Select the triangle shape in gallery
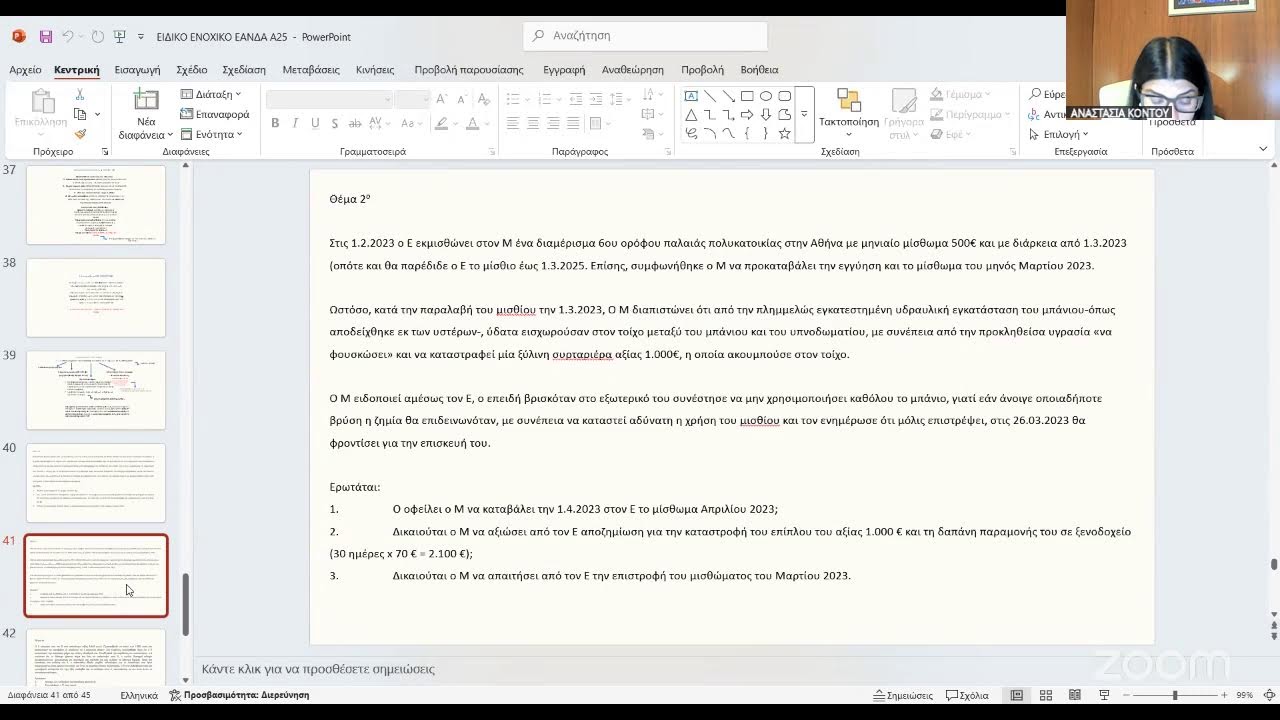 691,115
